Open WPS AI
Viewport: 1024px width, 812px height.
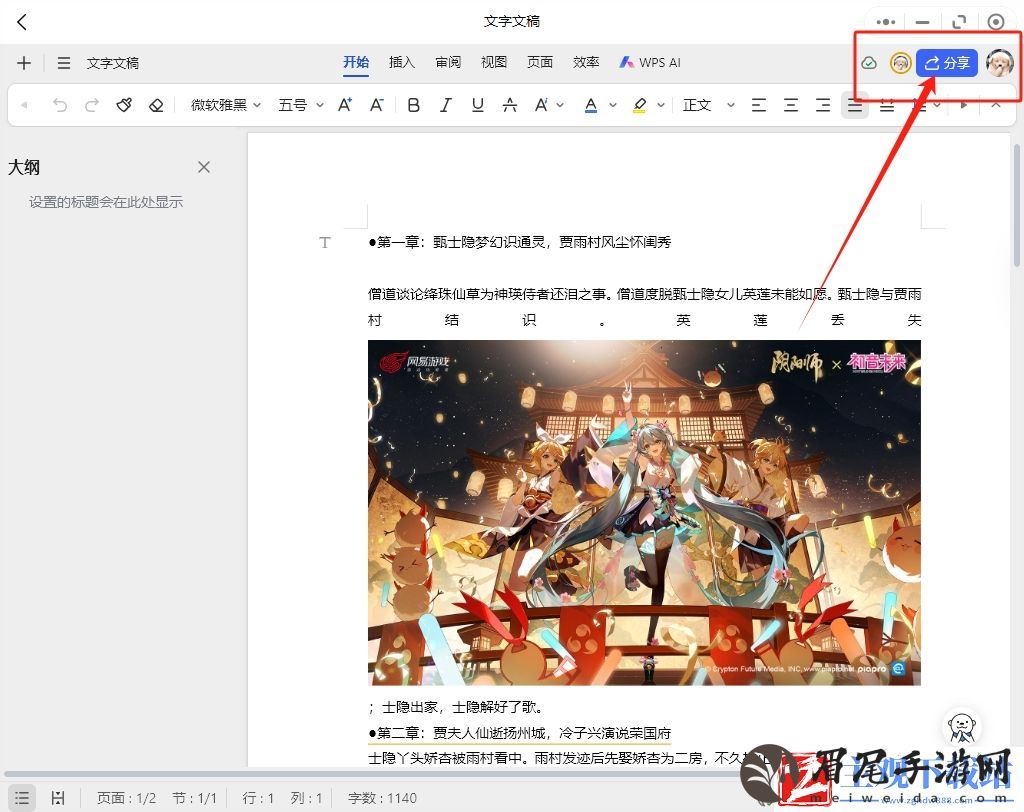[650, 63]
